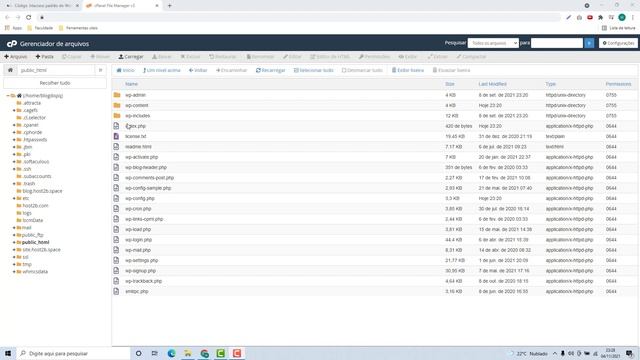Click the blue search go button
This screenshot has width=640, height=360.
[x=589, y=43]
